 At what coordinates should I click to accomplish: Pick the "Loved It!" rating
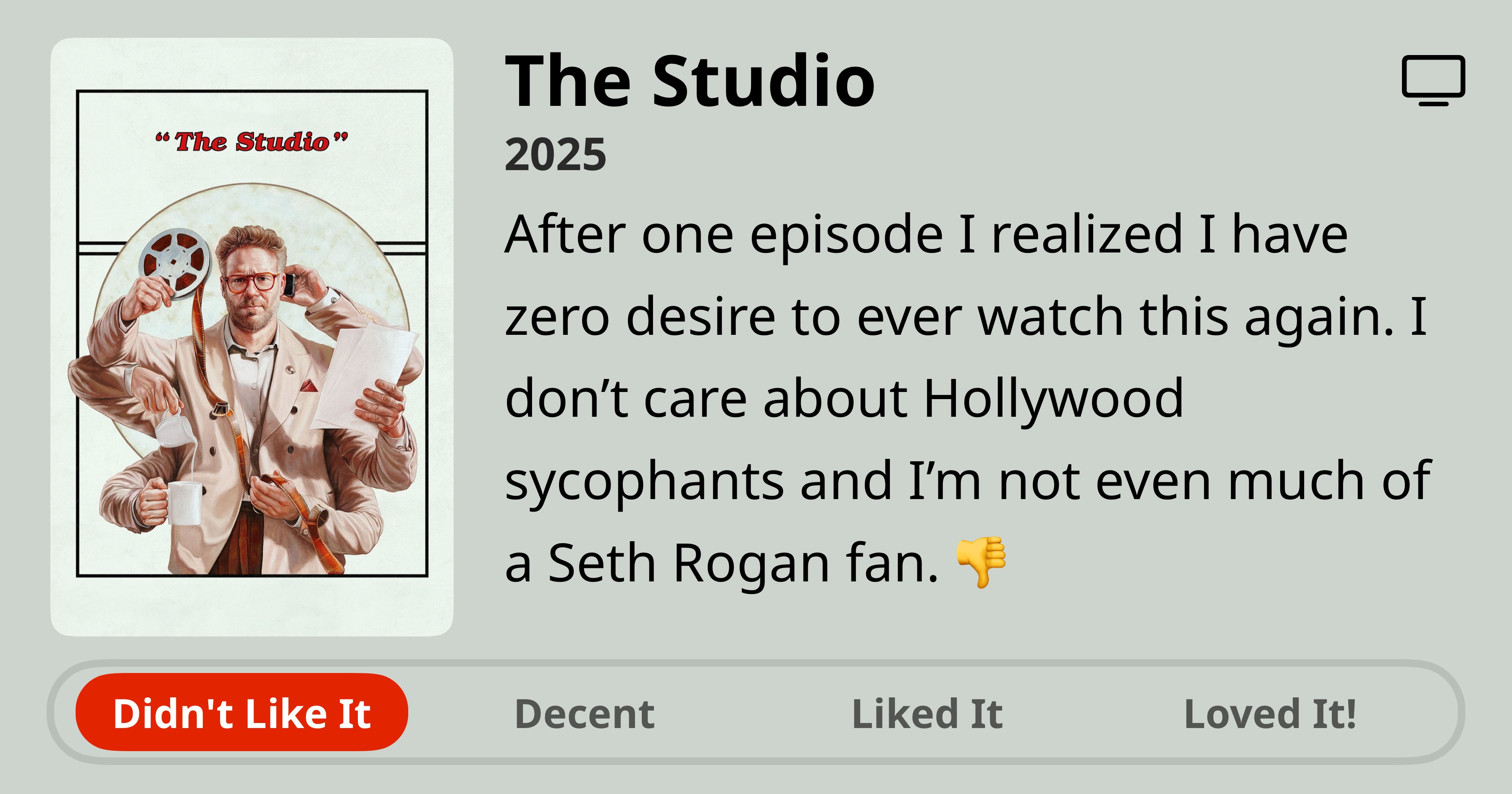[x=1270, y=714]
